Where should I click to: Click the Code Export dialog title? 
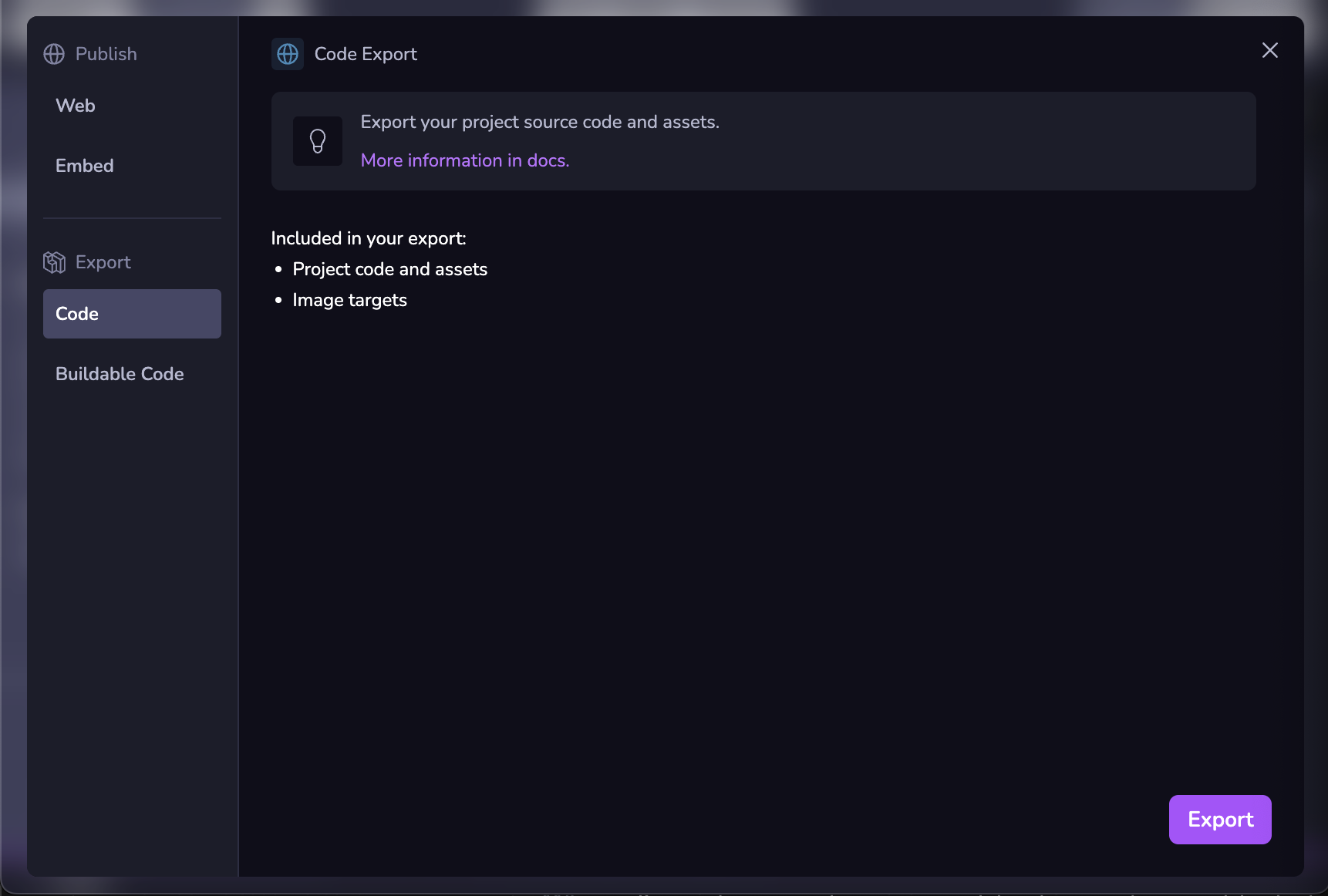point(366,54)
